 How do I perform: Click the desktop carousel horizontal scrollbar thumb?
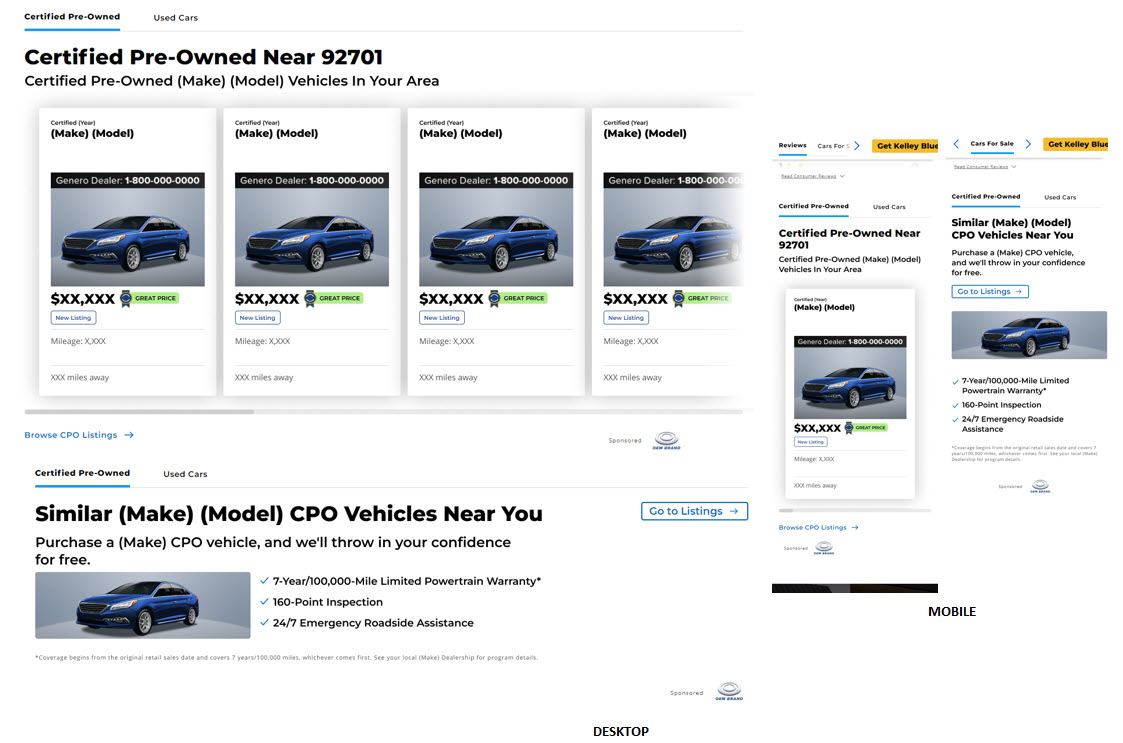139,411
